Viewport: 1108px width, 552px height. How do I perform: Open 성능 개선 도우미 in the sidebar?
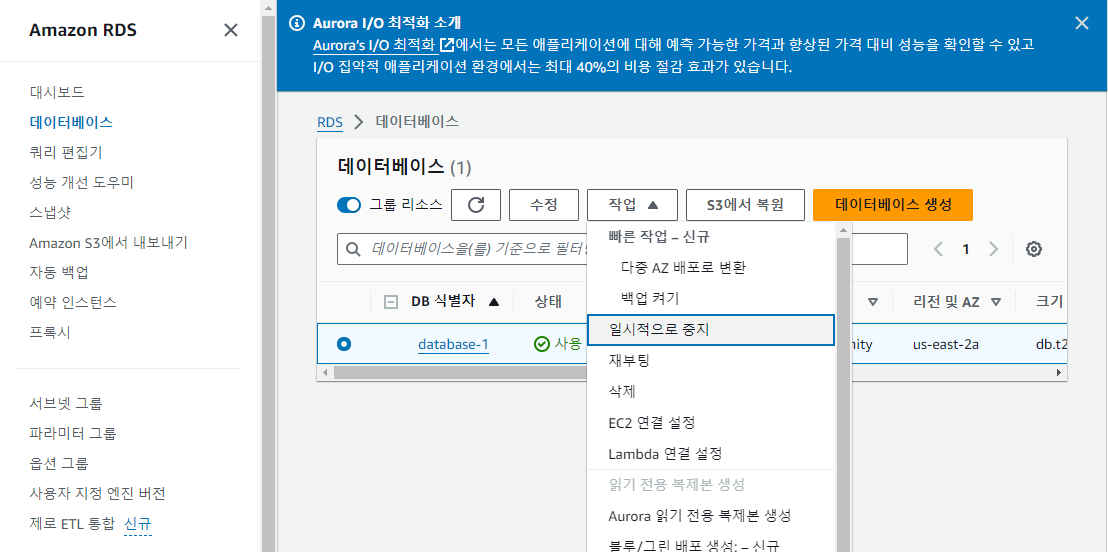pyautogui.click(x=81, y=182)
